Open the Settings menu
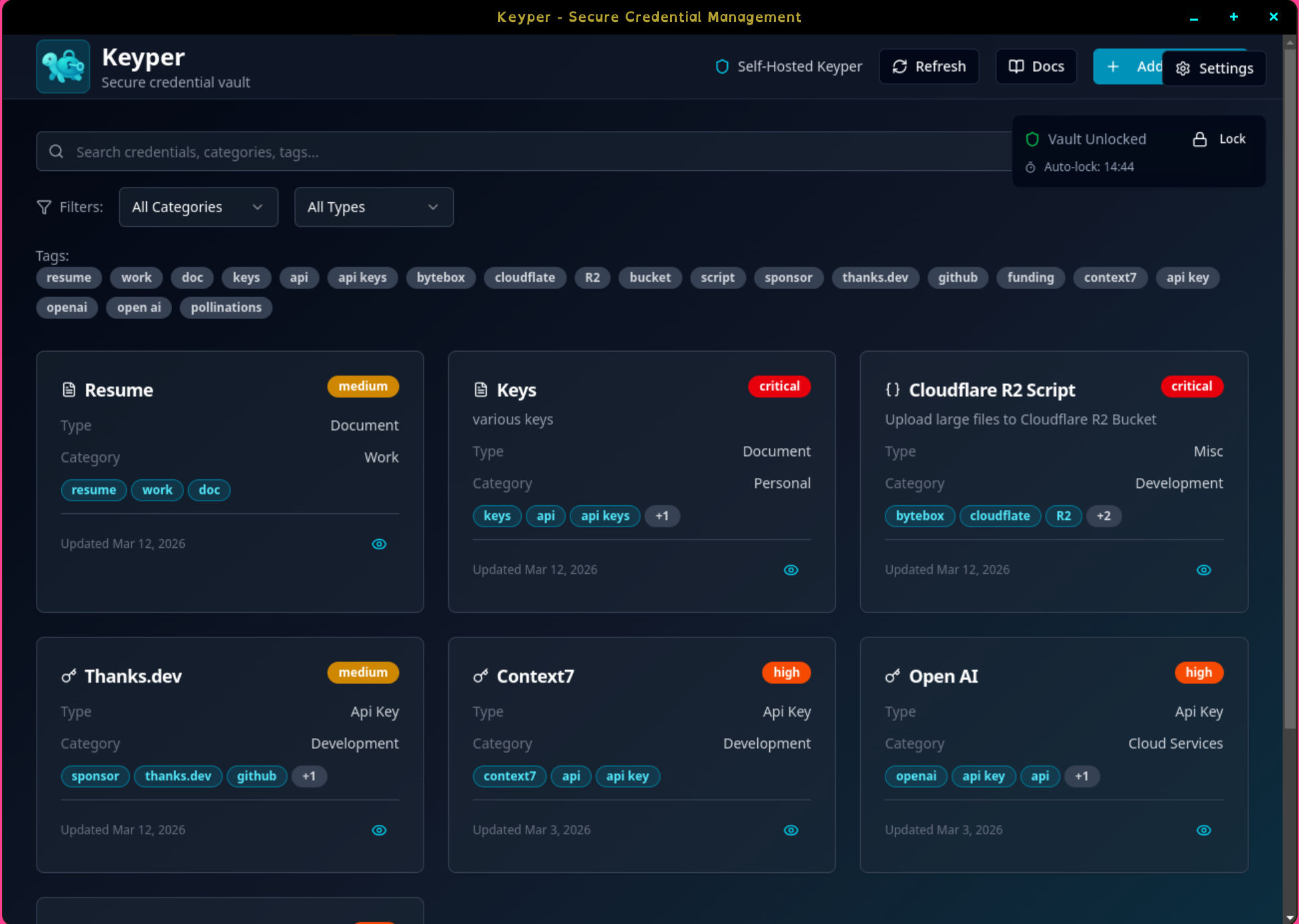1299x924 pixels. coord(1213,68)
